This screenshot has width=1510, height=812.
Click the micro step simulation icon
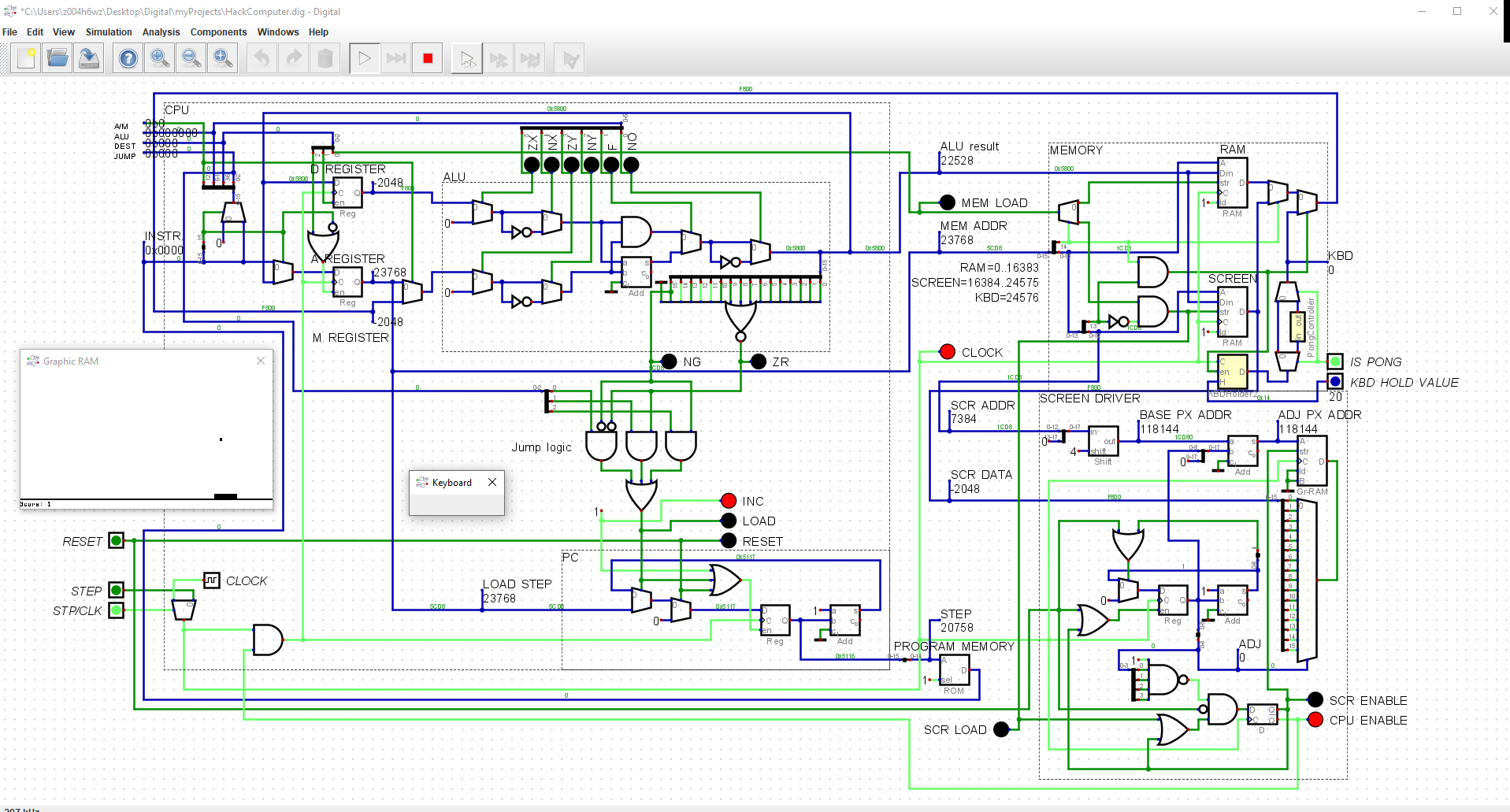[x=467, y=59]
